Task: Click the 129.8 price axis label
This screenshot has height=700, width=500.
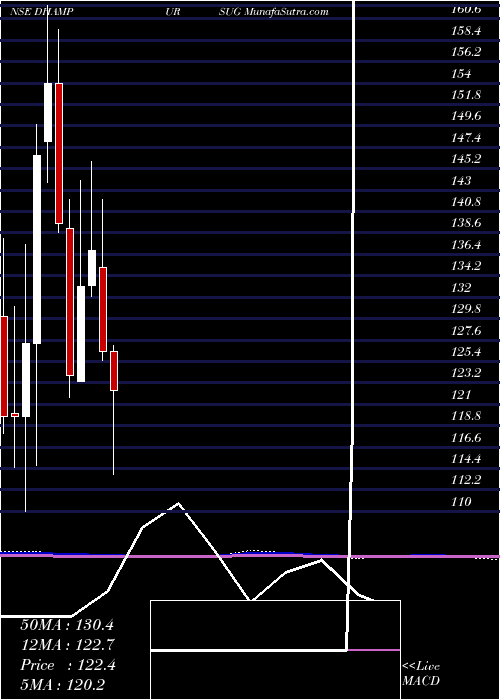Action: [x=466, y=309]
